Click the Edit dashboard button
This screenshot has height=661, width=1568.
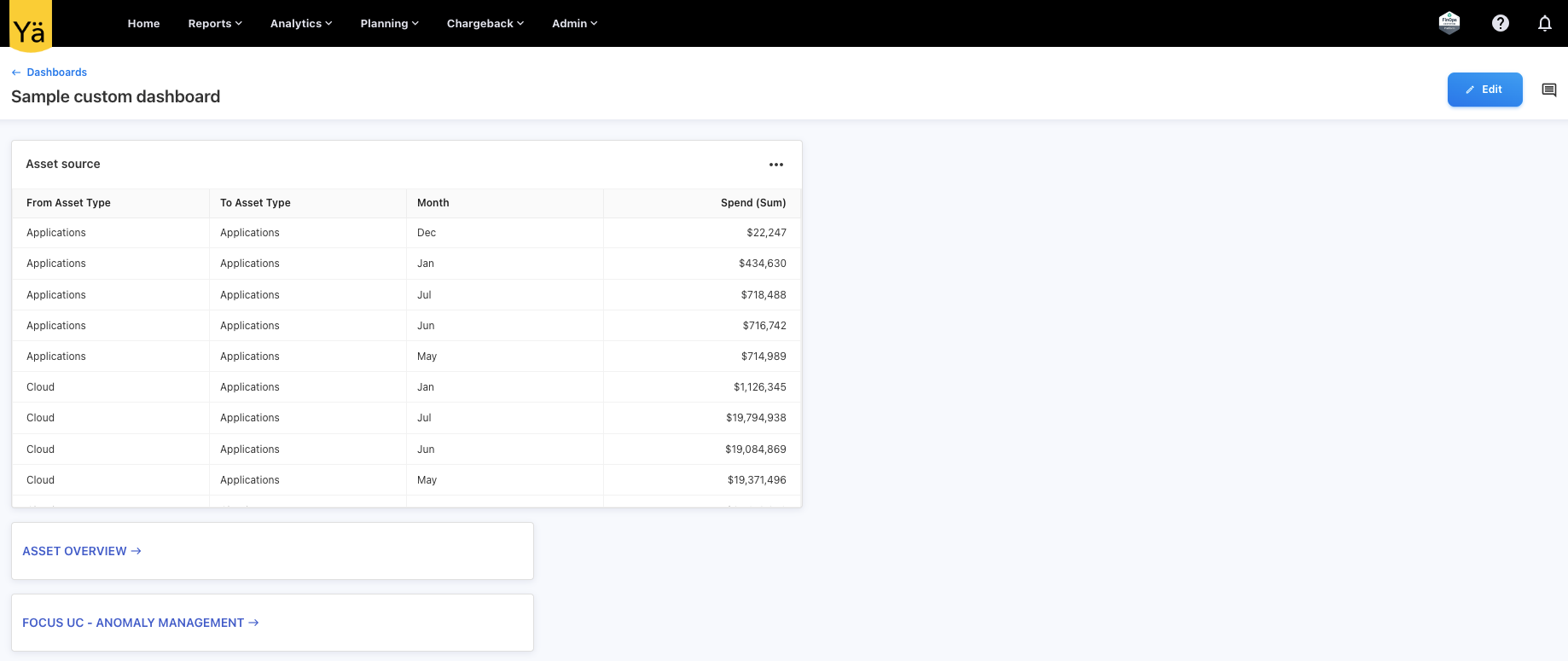pyautogui.click(x=1484, y=90)
